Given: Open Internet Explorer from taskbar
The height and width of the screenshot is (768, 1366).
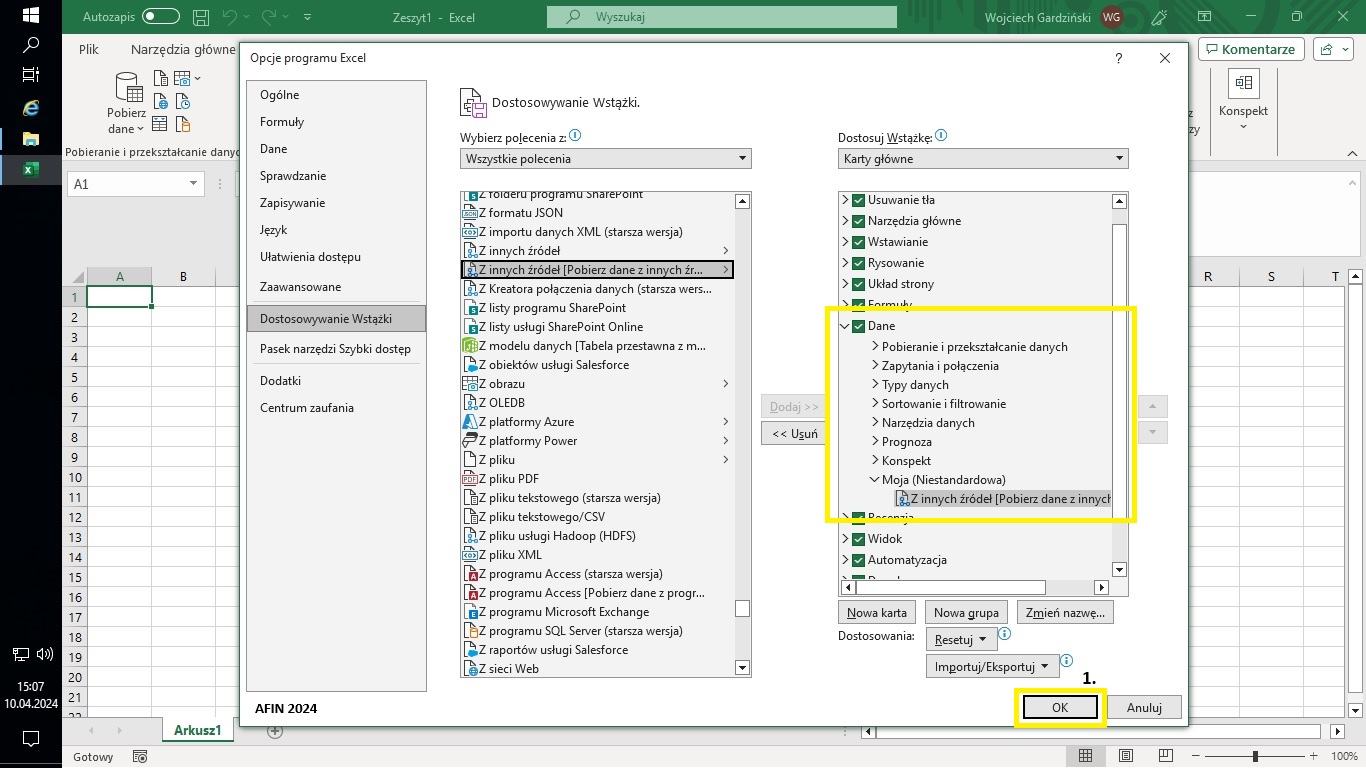Looking at the screenshot, I should point(30,106).
